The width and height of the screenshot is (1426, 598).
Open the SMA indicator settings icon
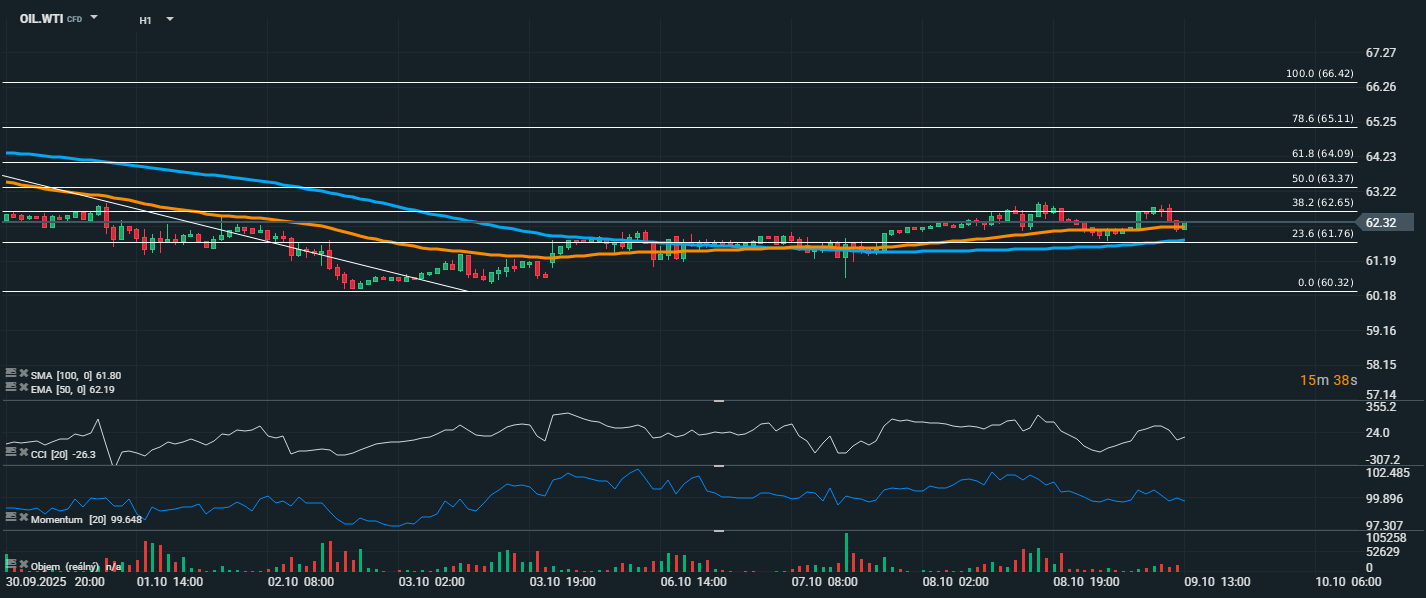pyautogui.click(x=11, y=374)
